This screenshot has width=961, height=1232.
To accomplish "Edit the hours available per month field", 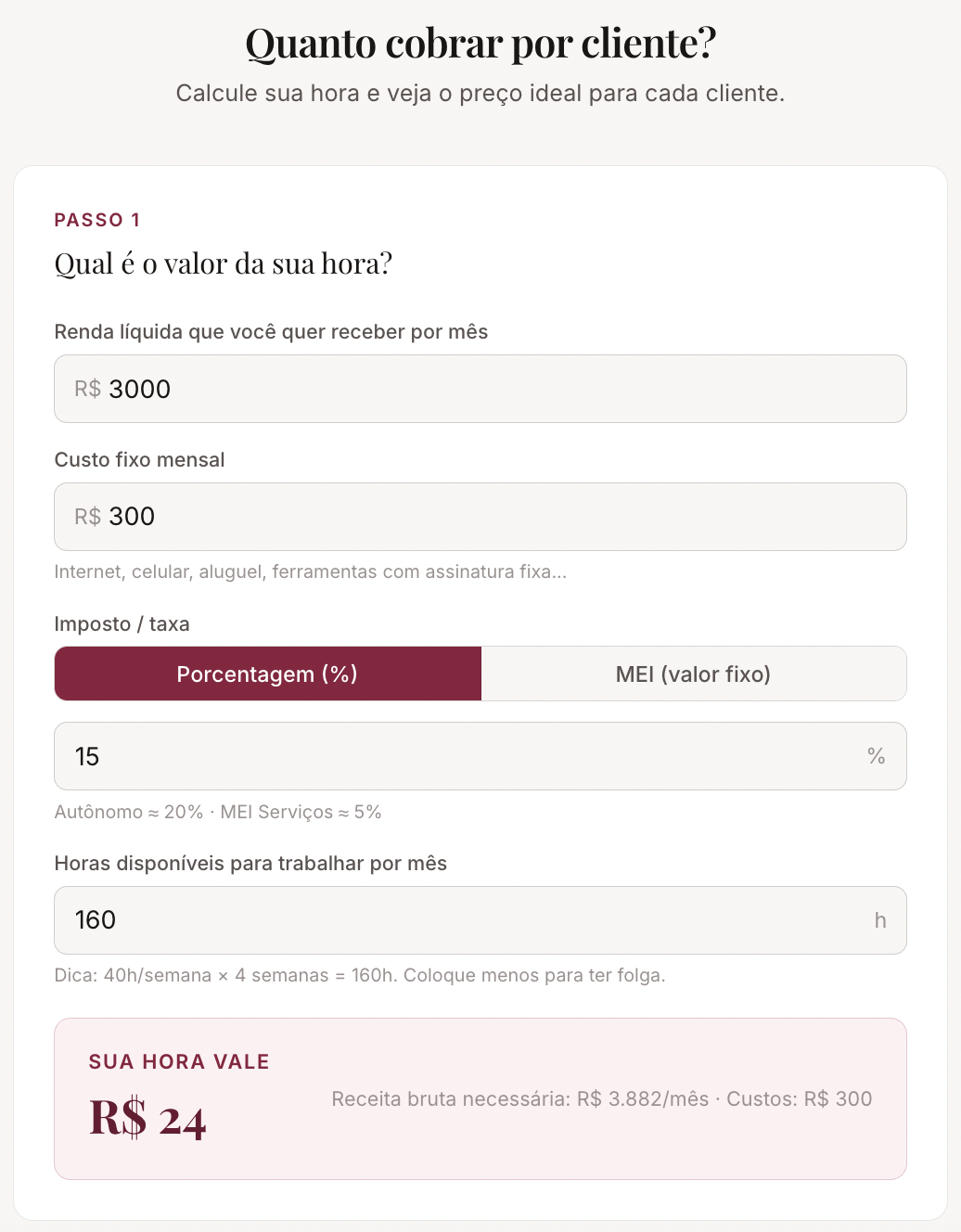I will 480,920.
